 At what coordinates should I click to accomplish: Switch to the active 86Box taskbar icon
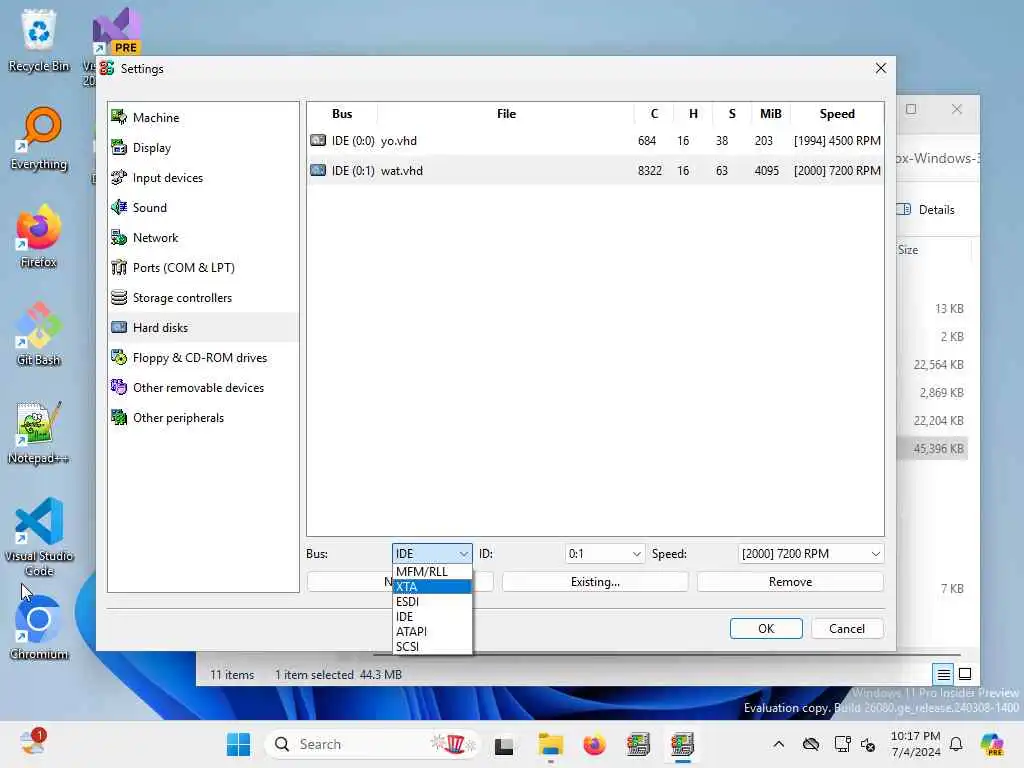[x=682, y=744]
